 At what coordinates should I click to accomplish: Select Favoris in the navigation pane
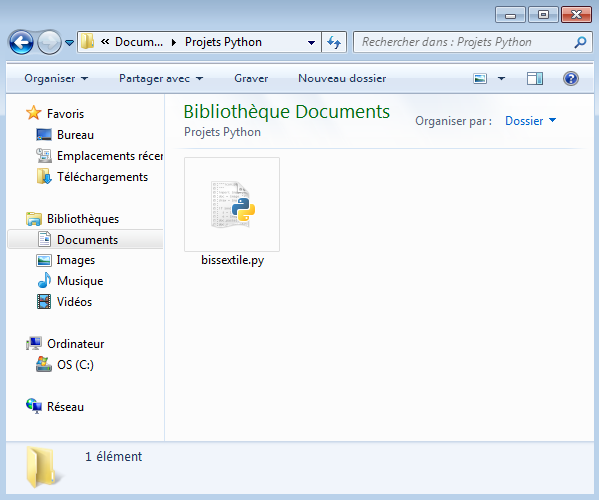click(65, 113)
